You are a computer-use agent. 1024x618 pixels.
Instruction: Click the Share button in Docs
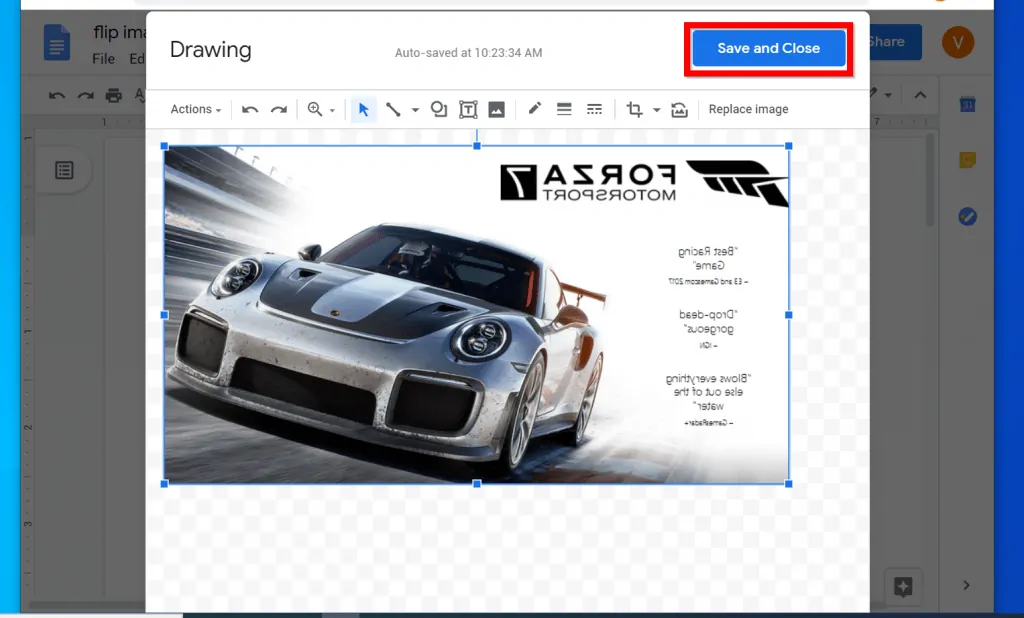[x=895, y=42]
